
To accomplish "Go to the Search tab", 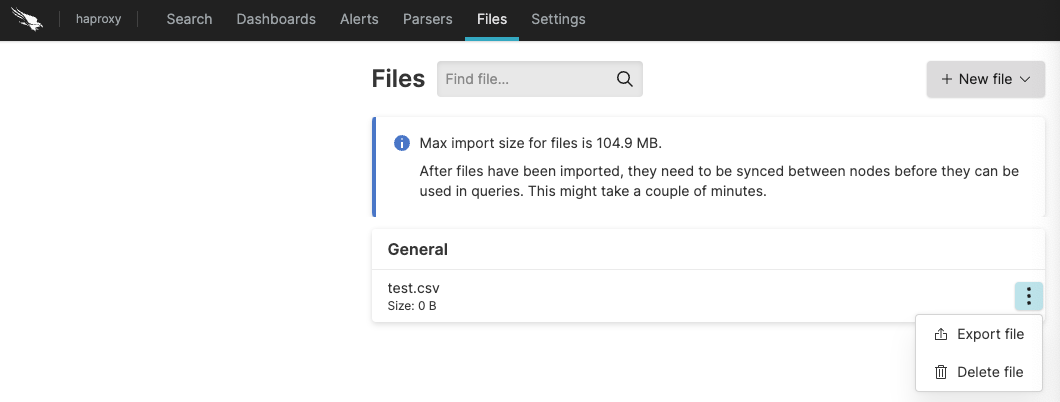I will tap(189, 20).
